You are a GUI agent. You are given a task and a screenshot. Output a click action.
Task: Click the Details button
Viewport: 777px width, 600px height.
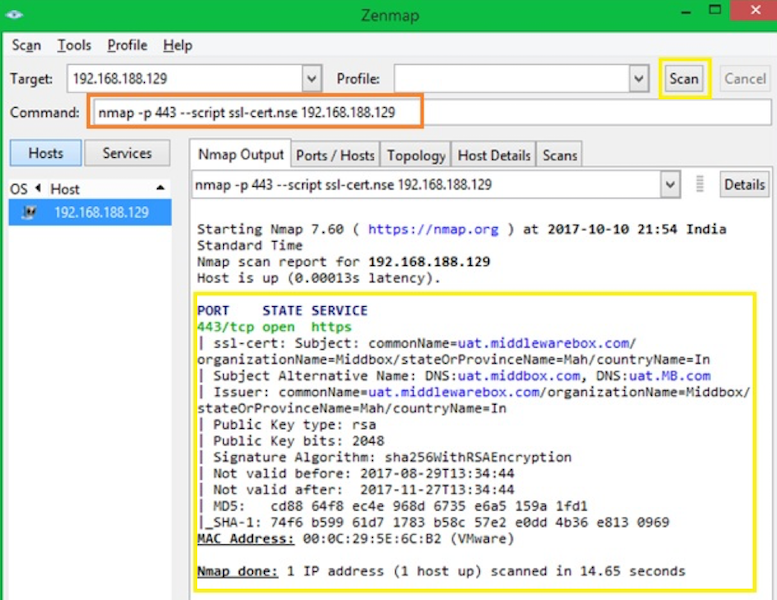(744, 184)
